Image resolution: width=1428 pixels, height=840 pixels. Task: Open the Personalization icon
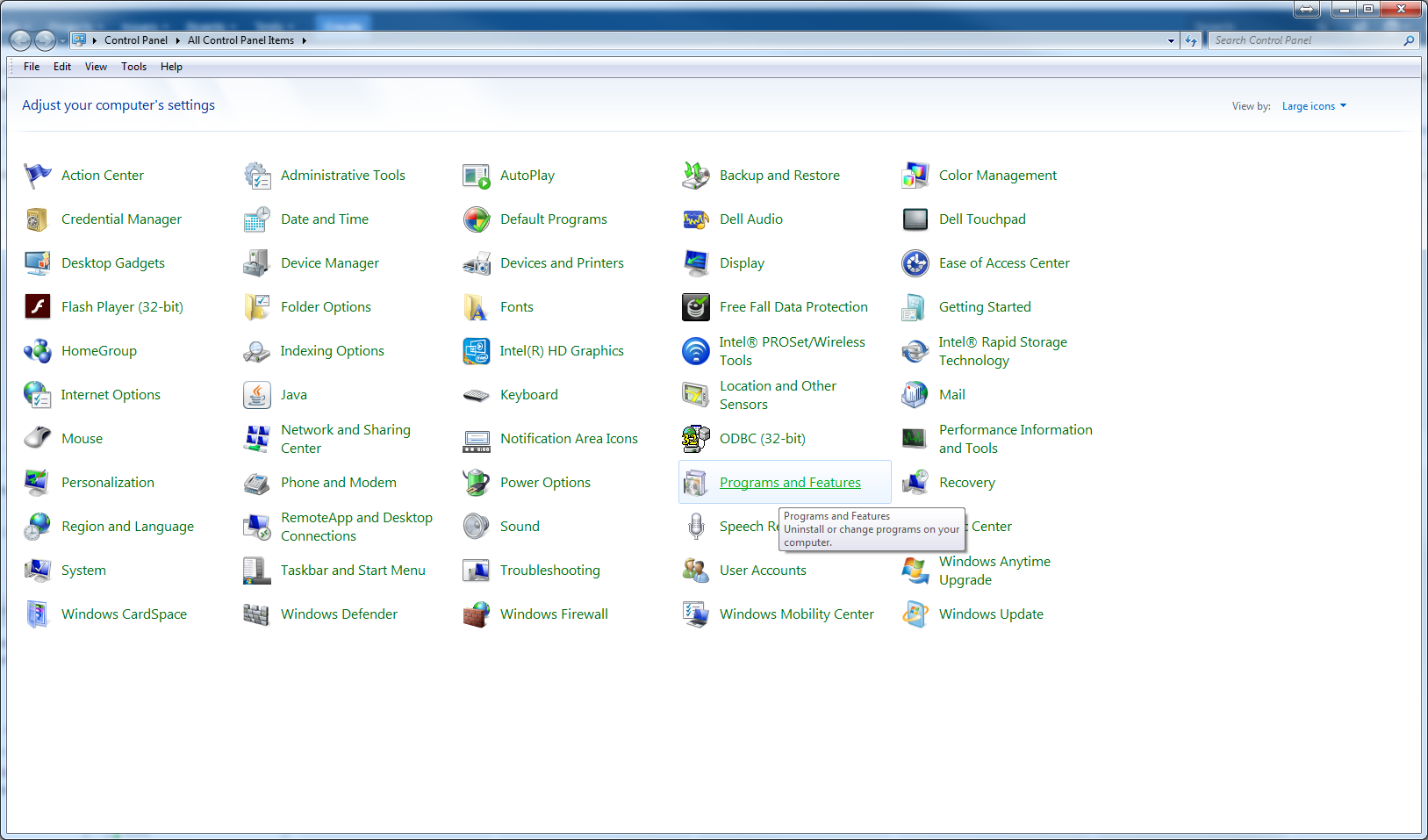pos(38,483)
